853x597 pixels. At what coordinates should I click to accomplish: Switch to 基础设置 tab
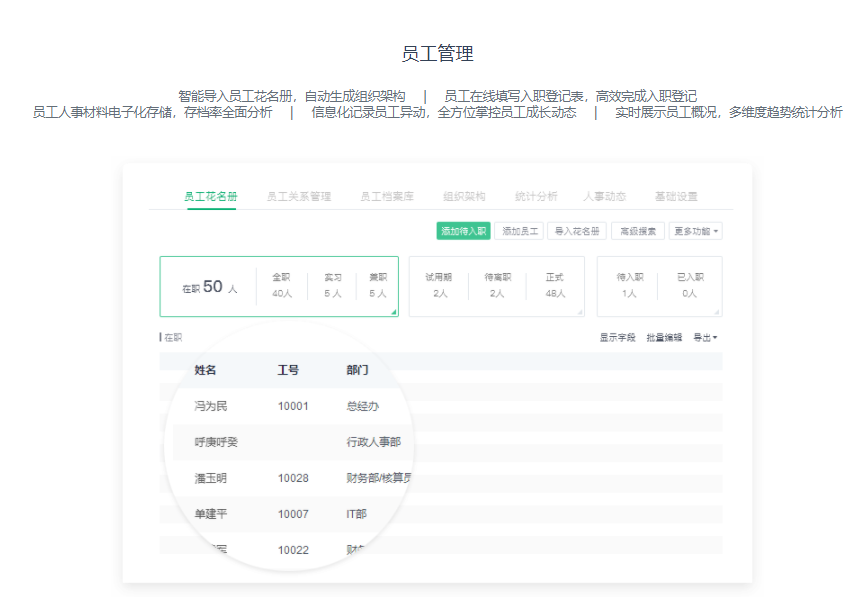(x=676, y=196)
